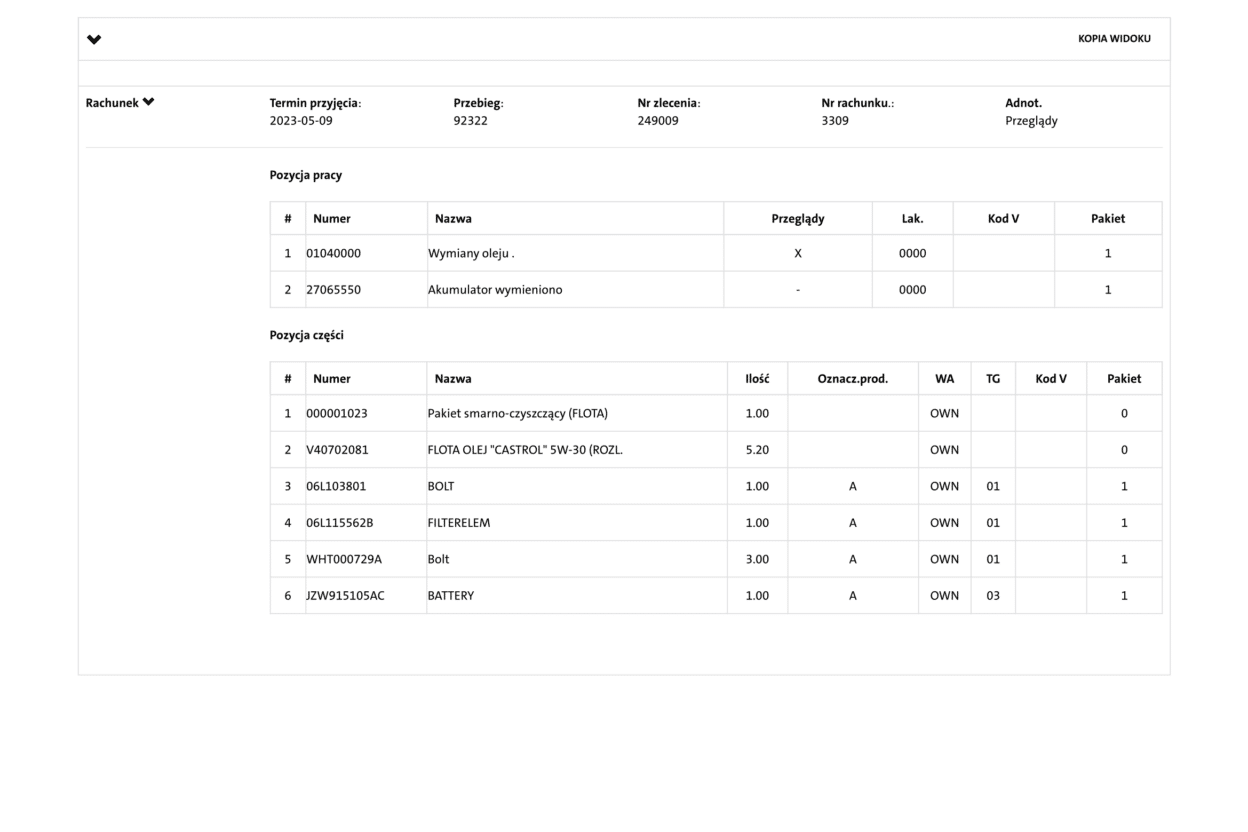Click part number 06L103801
This screenshot has width=1248, height=832.
tap(338, 487)
